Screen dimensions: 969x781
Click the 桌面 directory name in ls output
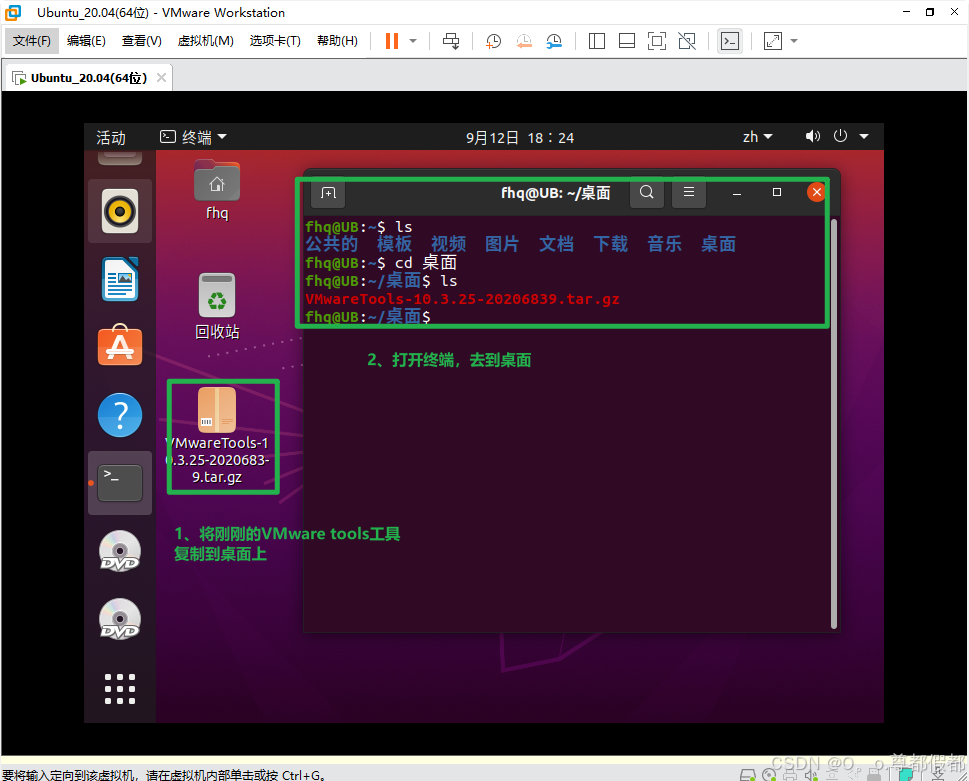tap(718, 244)
